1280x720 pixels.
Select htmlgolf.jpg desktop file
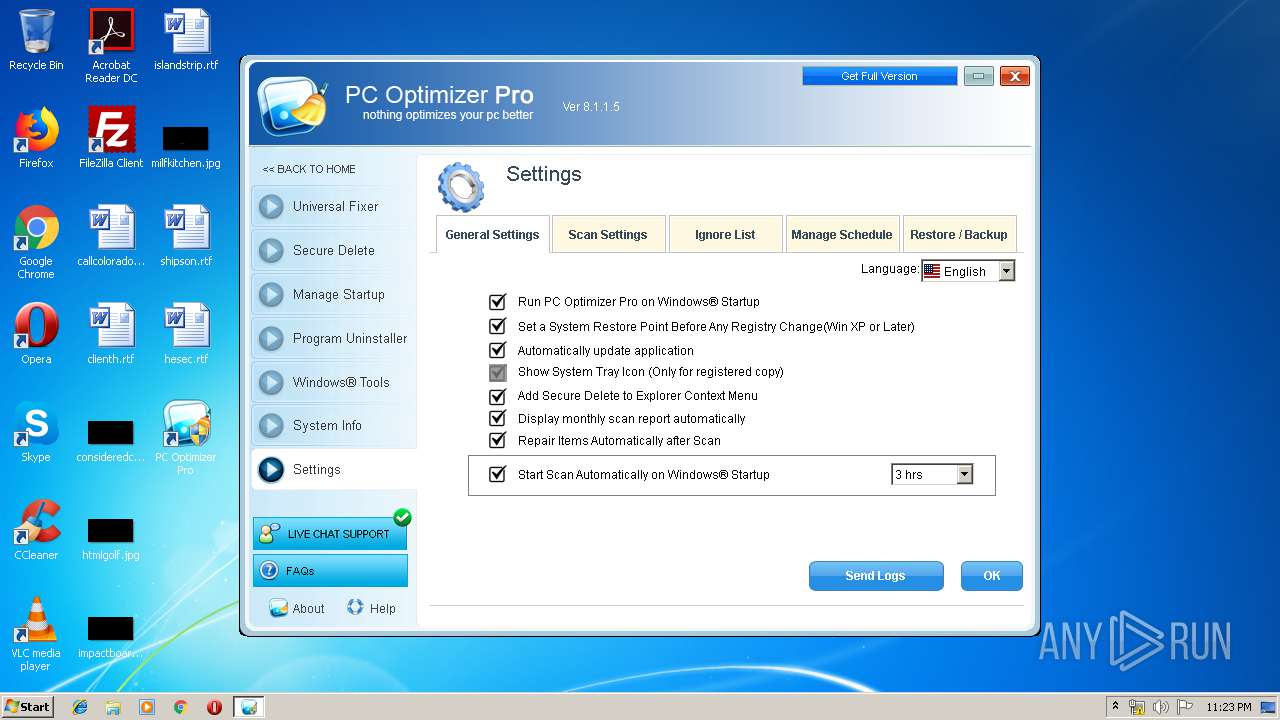coord(111,537)
